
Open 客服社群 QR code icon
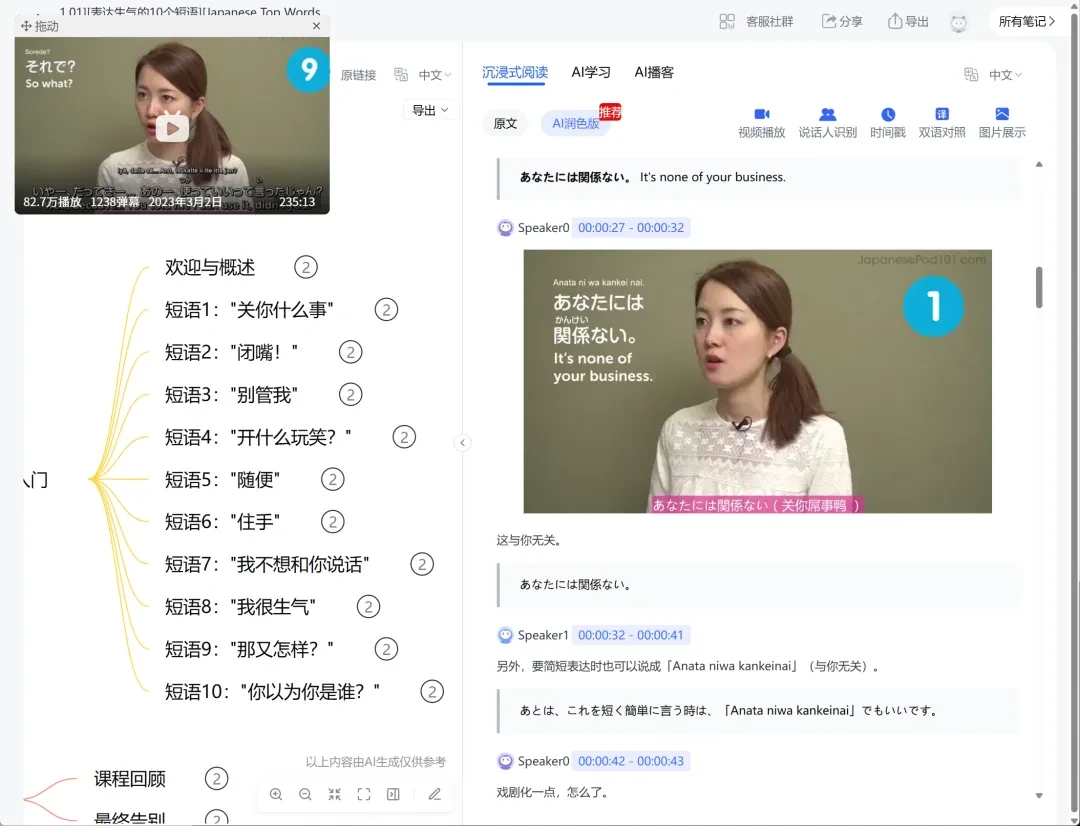click(727, 21)
